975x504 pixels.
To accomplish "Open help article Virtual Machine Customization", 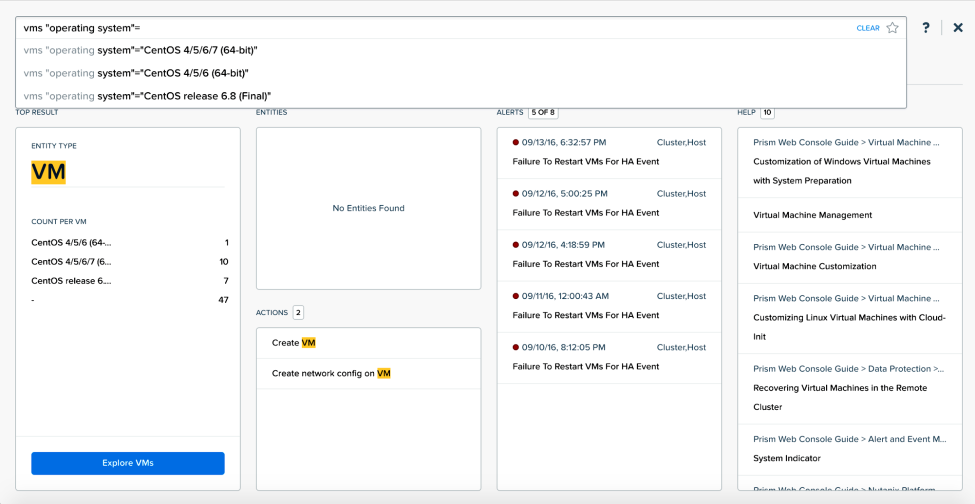I will [x=815, y=266].
